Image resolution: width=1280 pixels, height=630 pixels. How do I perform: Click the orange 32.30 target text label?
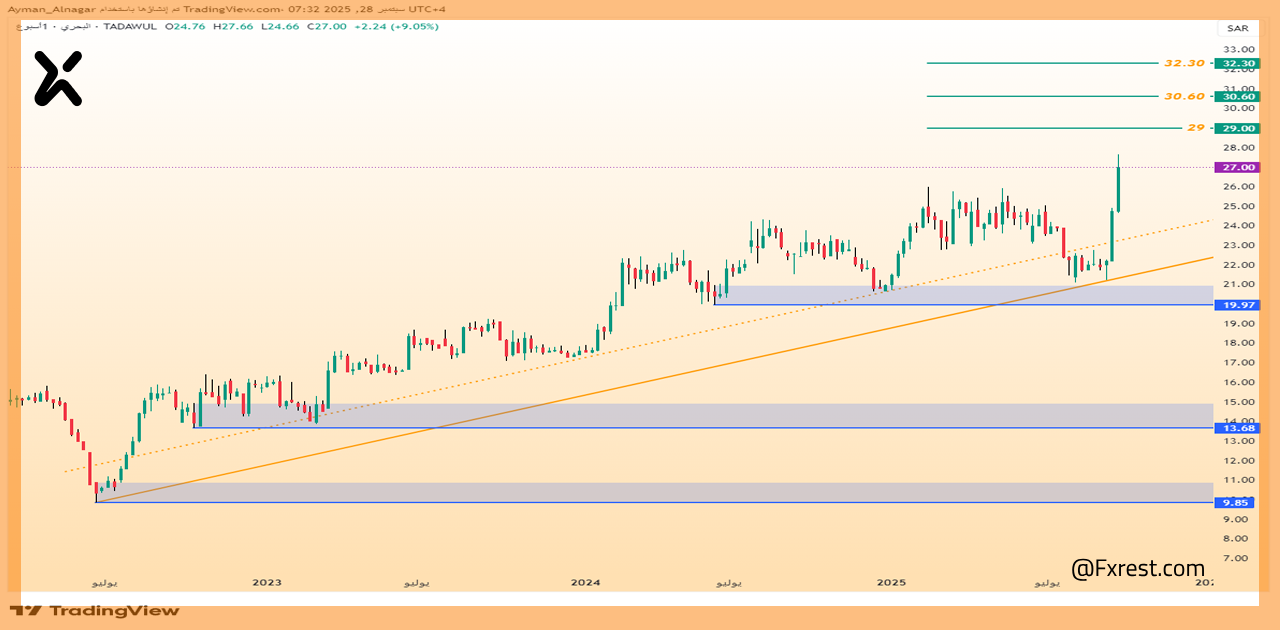[x=1184, y=63]
